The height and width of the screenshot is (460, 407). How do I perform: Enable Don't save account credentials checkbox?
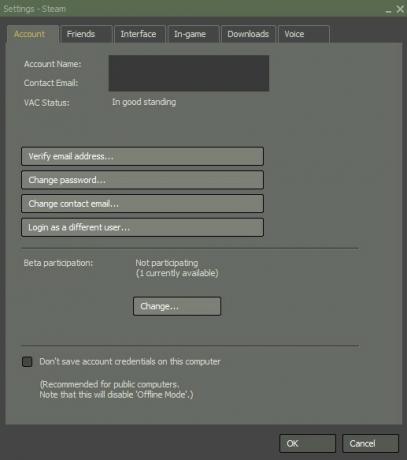pos(27,362)
